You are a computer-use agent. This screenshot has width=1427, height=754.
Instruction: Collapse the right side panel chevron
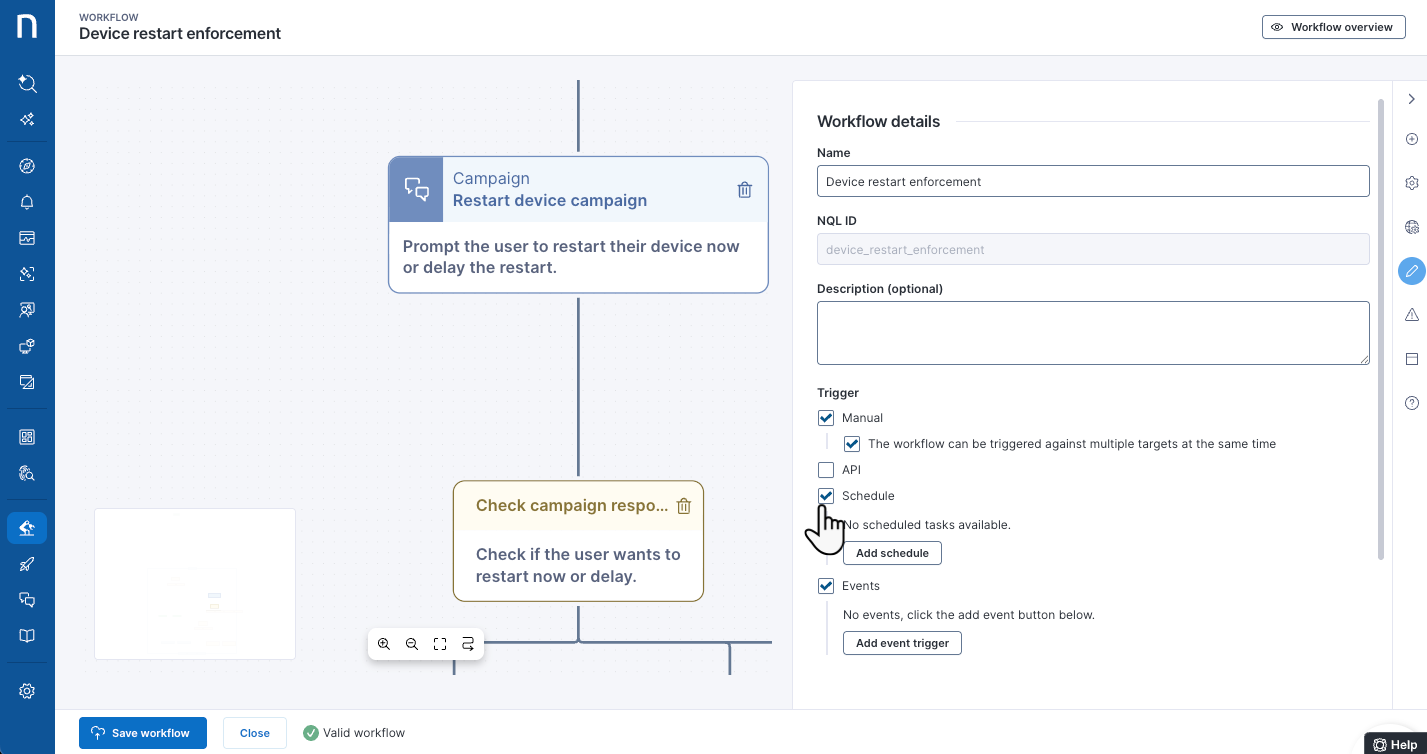1412,99
